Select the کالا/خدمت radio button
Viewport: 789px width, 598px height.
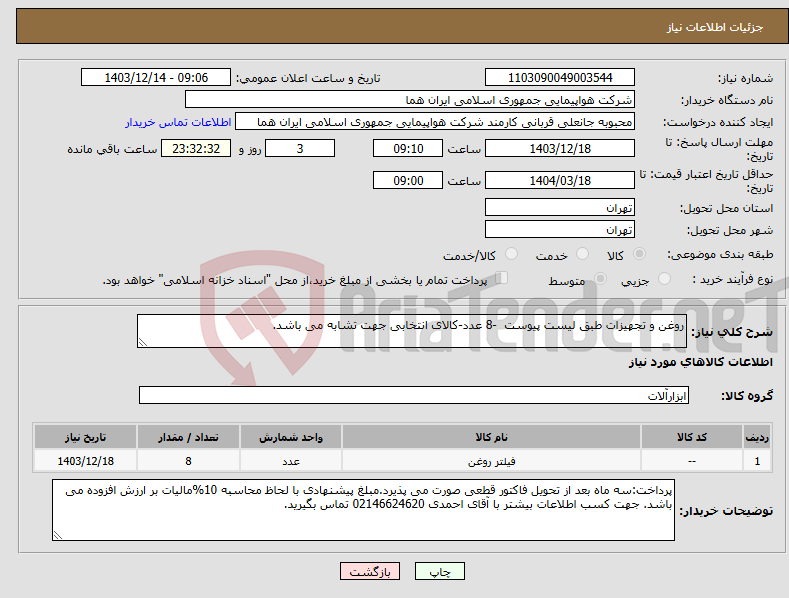511,254
